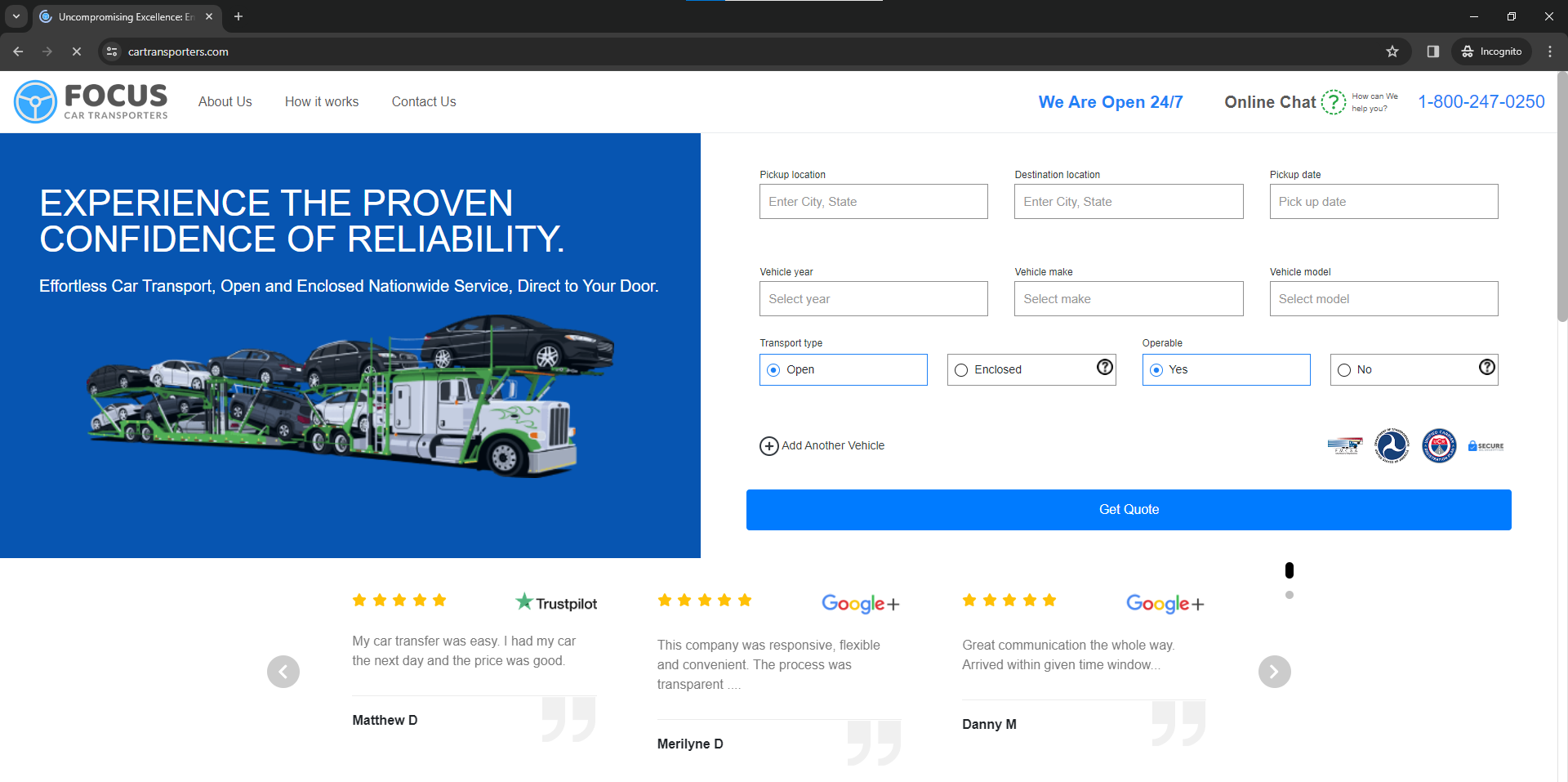Go to the How it works page
1568x782 pixels.
(x=321, y=101)
